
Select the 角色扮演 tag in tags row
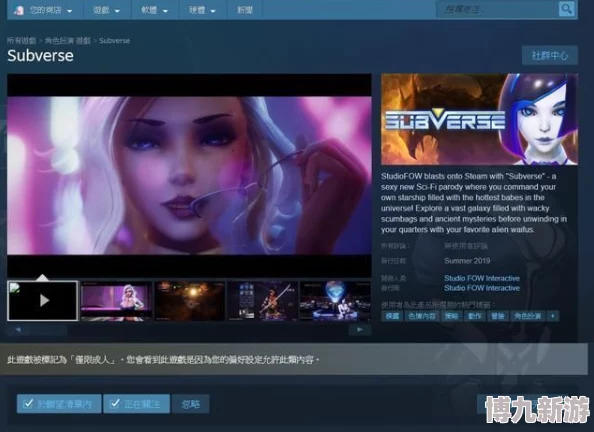(528, 316)
